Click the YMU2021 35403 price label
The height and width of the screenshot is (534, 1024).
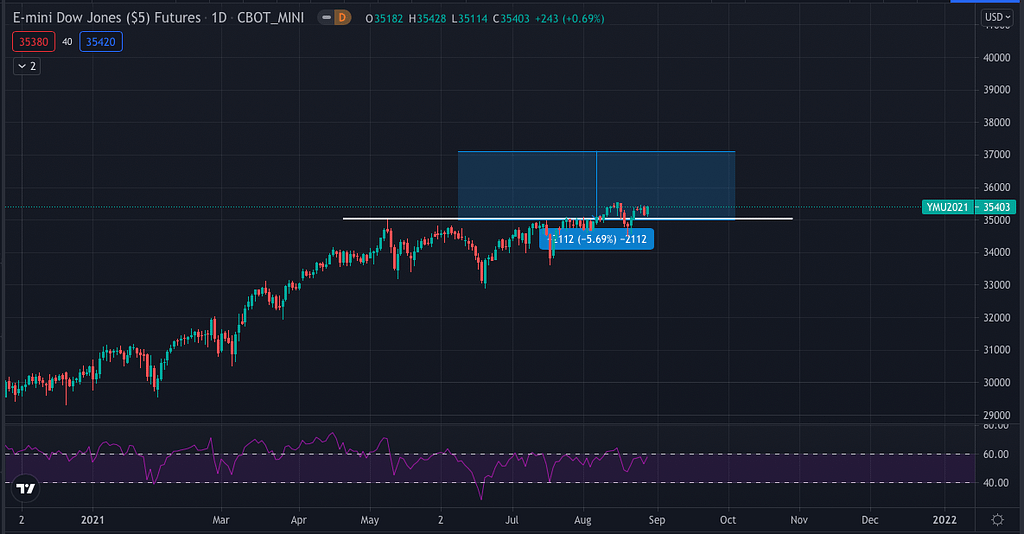(968, 207)
